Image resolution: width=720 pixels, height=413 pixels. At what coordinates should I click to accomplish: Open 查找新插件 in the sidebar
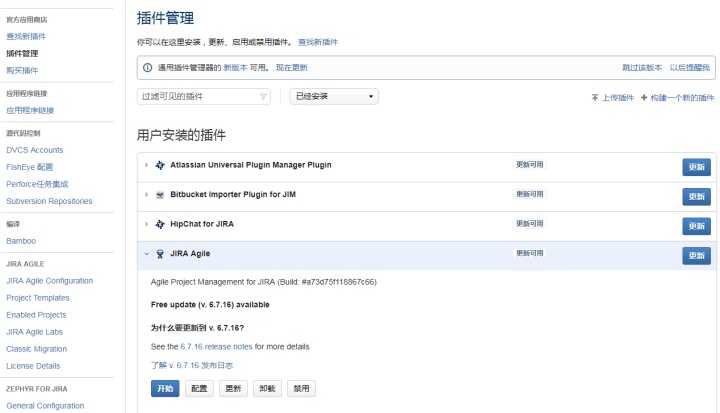(x=26, y=36)
